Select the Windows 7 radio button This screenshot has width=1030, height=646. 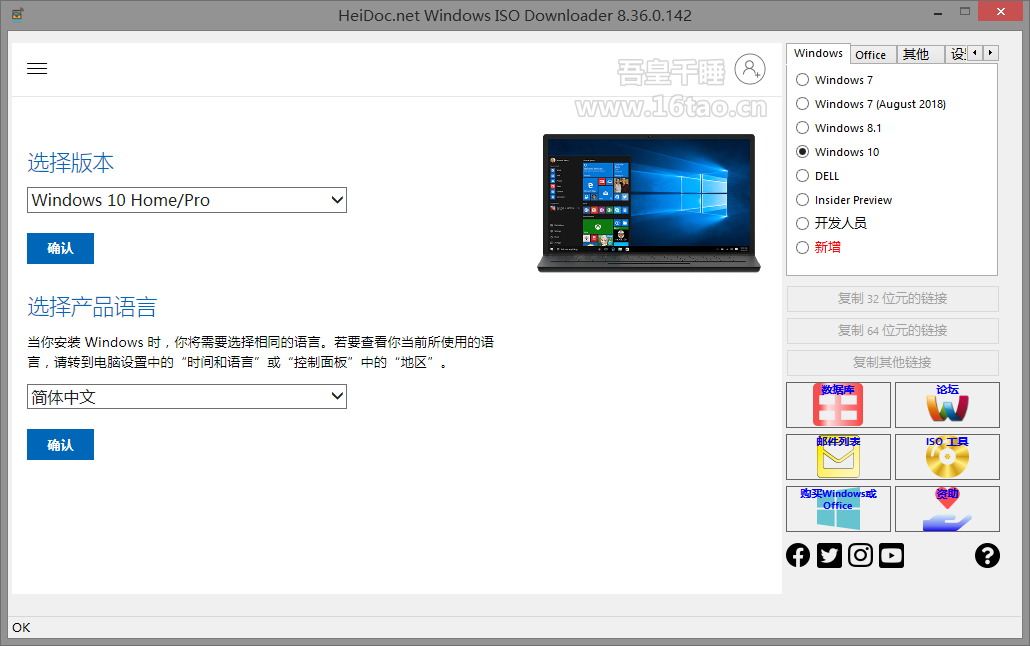(803, 80)
